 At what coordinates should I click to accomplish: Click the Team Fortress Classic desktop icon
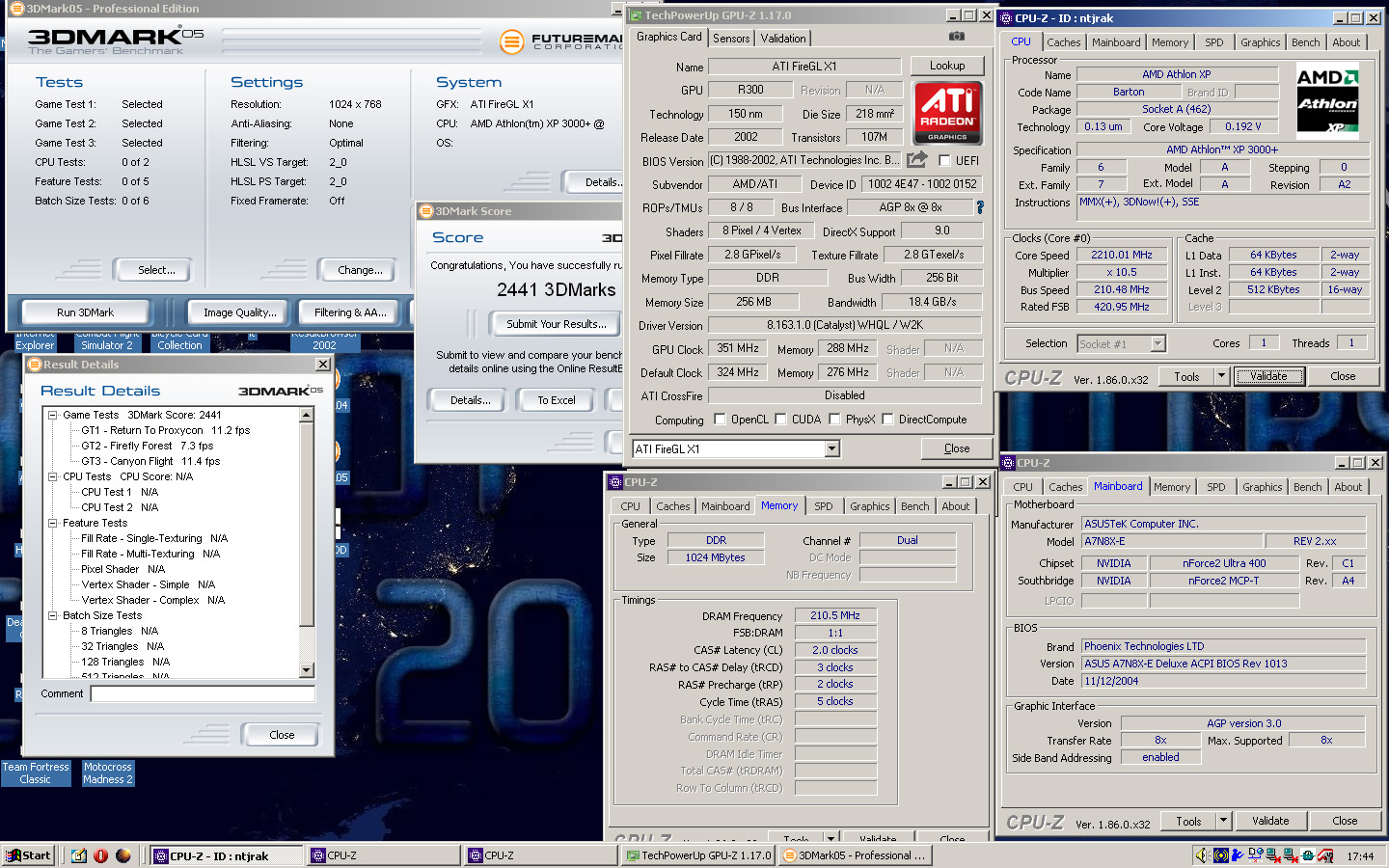pos(36,773)
